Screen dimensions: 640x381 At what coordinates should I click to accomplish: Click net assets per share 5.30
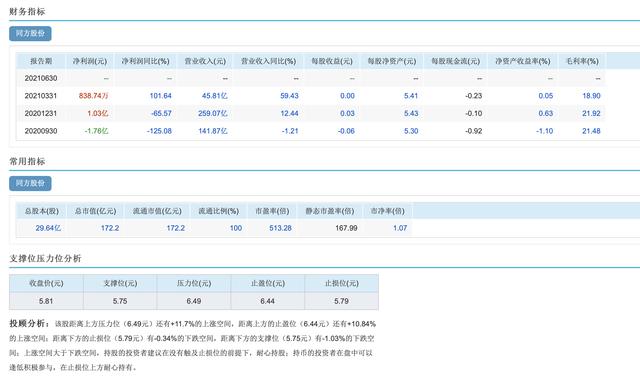pyautogui.click(x=411, y=131)
